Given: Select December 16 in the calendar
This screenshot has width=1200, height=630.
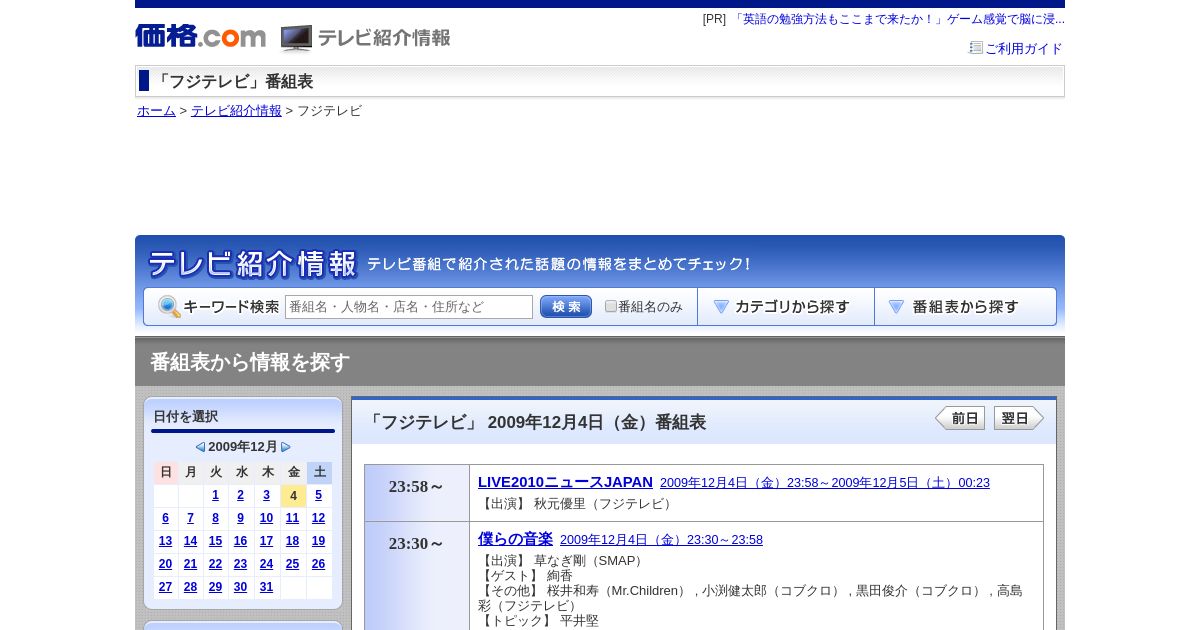Looking at the screenshot, I should pyautogui.click(x=240, y=541).
